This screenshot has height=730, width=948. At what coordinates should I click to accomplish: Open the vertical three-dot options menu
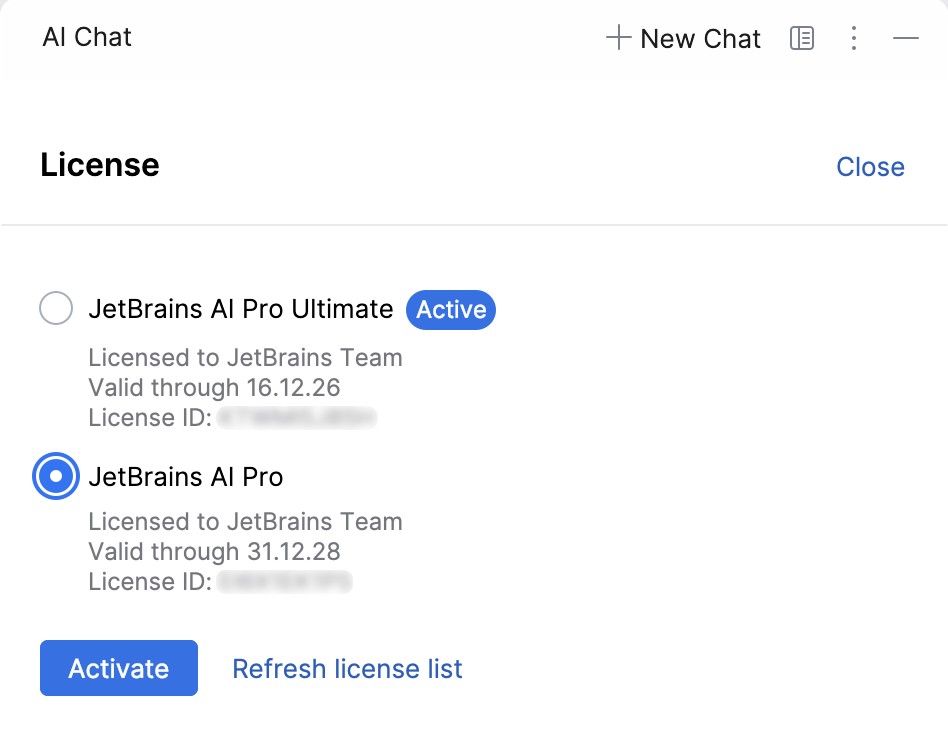[x=854, y=38]
